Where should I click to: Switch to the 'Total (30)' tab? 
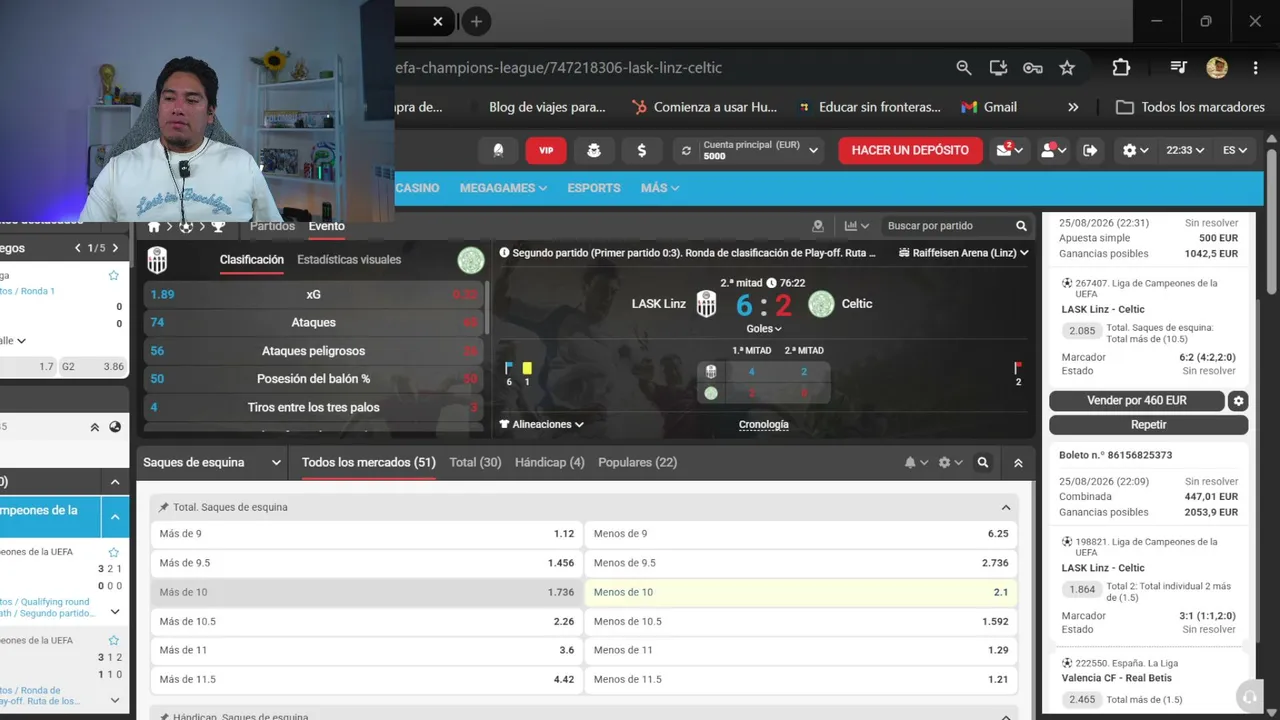tap(476, 463)
